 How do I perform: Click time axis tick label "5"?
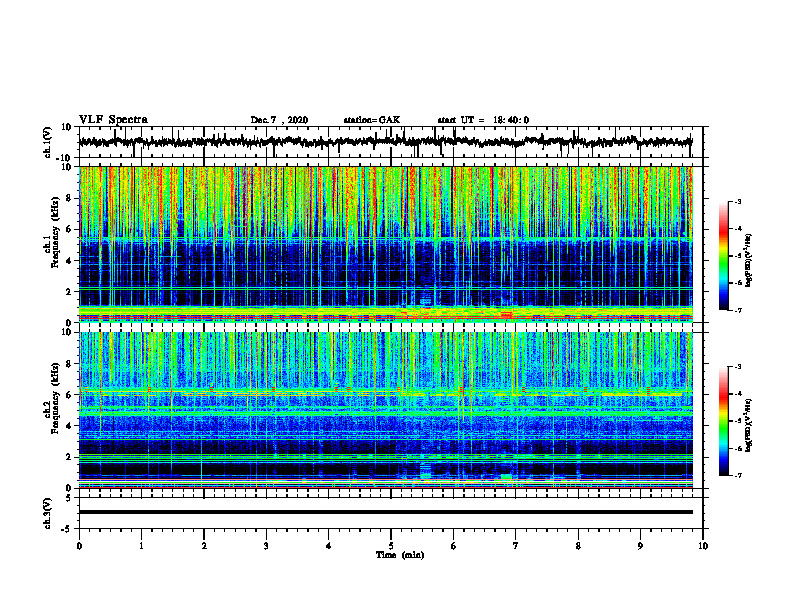(x=391, y=546)
